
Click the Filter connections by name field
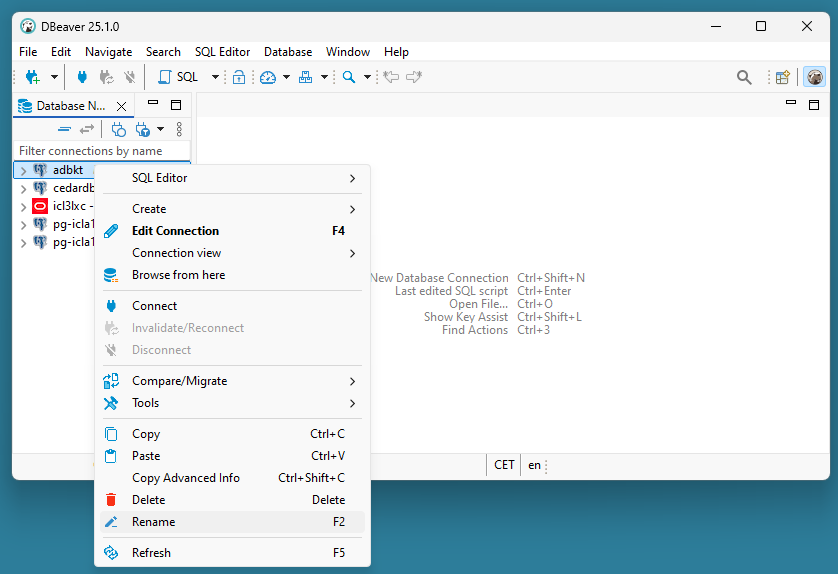102,151
